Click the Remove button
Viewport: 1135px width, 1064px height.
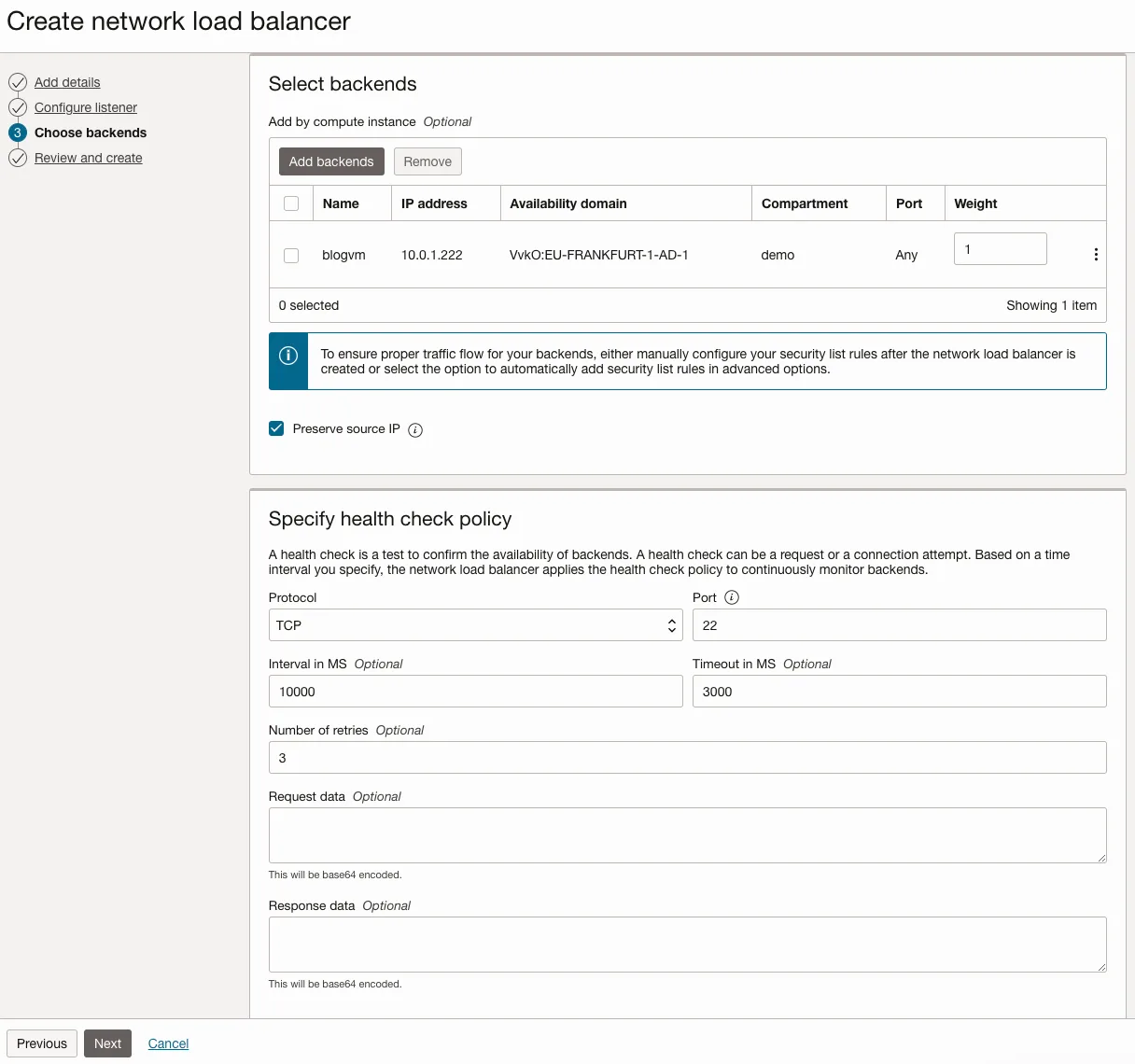click(427, 161)
